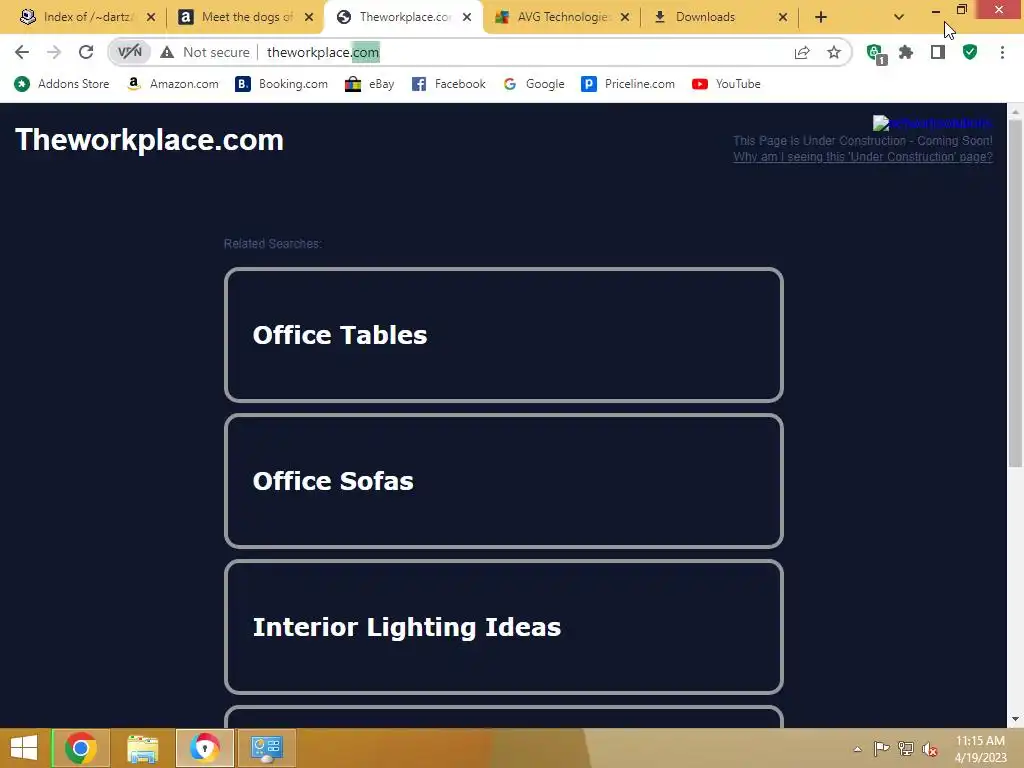
Task: Reload the current page
Action: [x=86, y=52]
